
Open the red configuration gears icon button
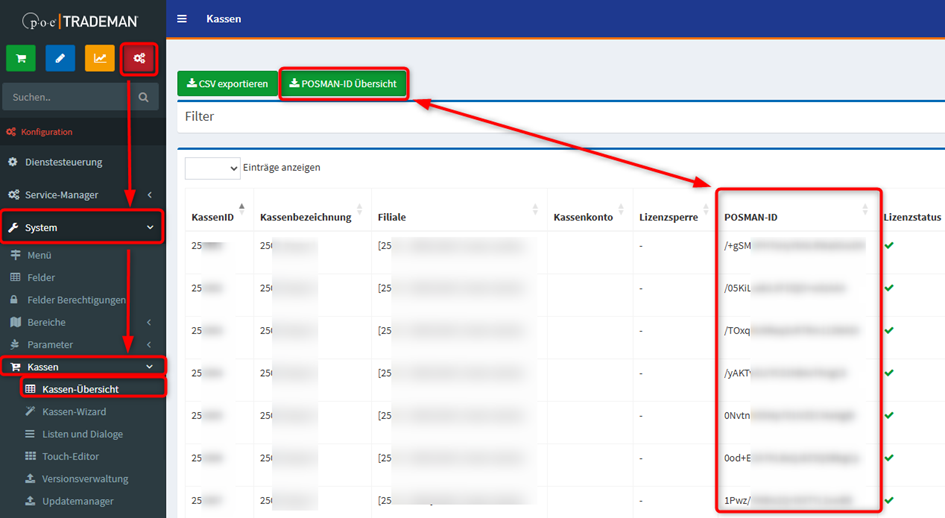pyautogui.click(x=139, y=59)
